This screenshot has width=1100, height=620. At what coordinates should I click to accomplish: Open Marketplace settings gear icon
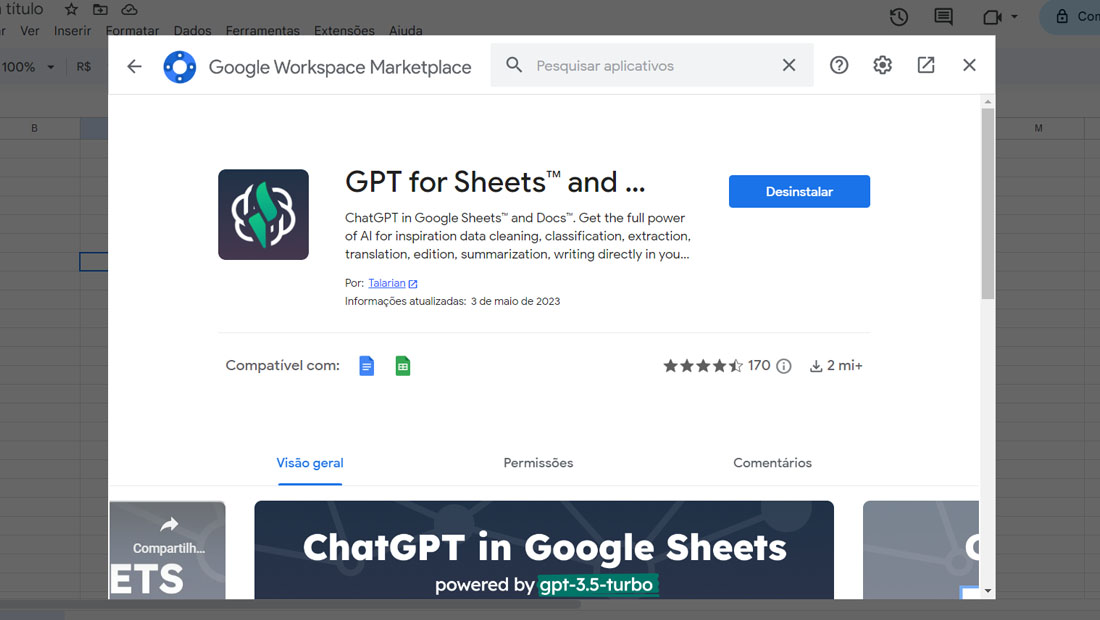pos(883,65)
